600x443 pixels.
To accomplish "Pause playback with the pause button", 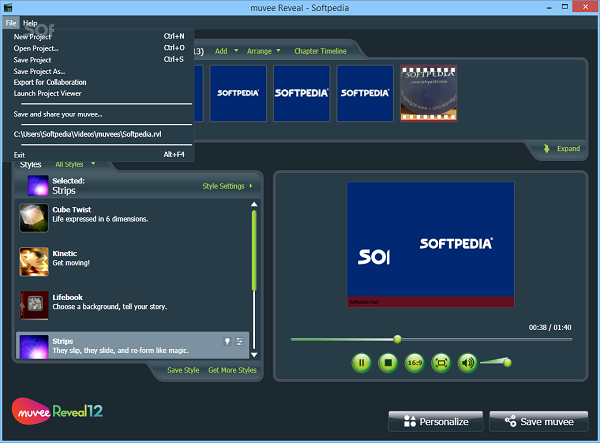I will click(x=361, y=362).
